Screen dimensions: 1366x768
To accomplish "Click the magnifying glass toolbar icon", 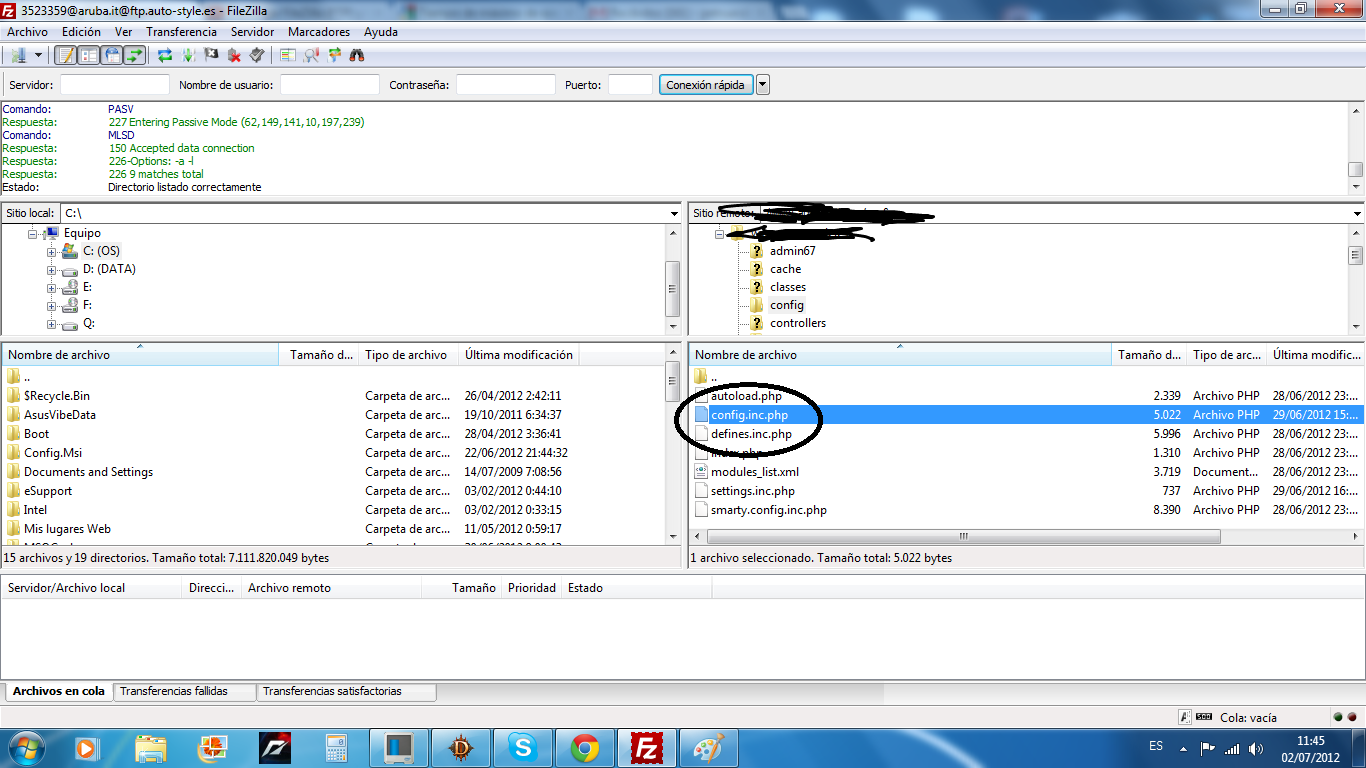I will [x=311, y=55].
